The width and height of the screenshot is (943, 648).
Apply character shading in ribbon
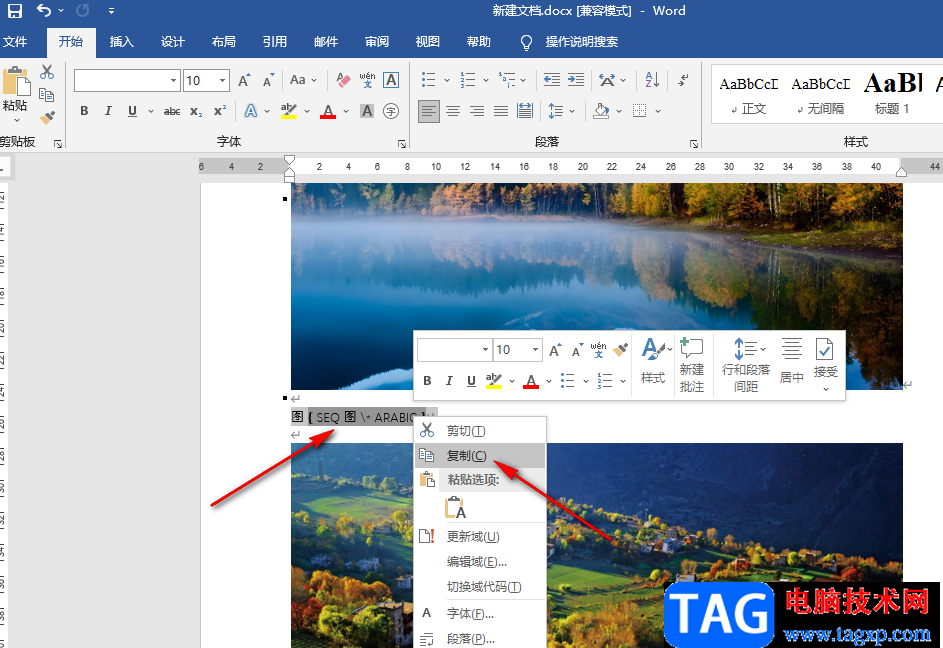pyautogui.click(x=367, y=111)
